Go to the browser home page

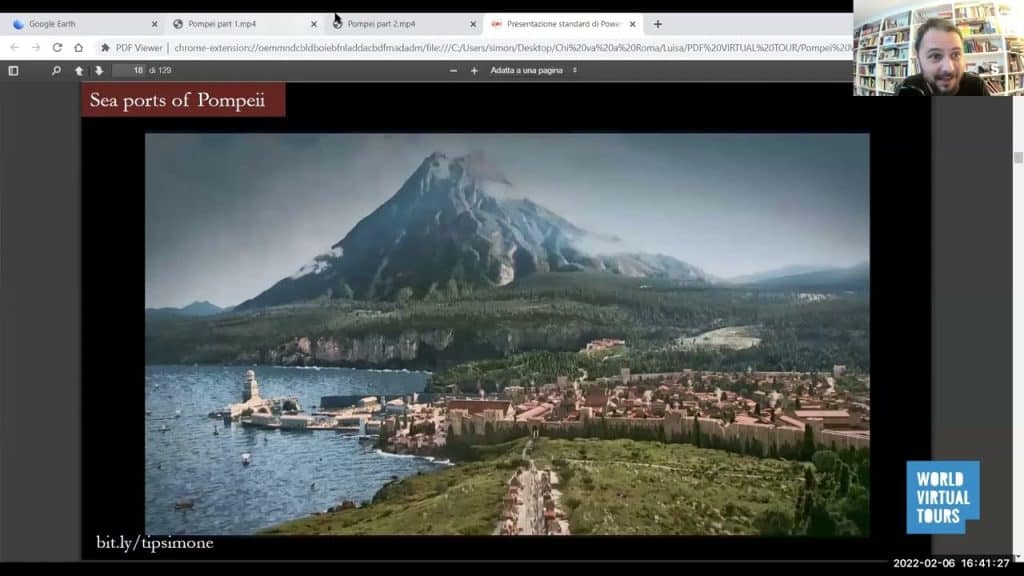click(78, 48)
